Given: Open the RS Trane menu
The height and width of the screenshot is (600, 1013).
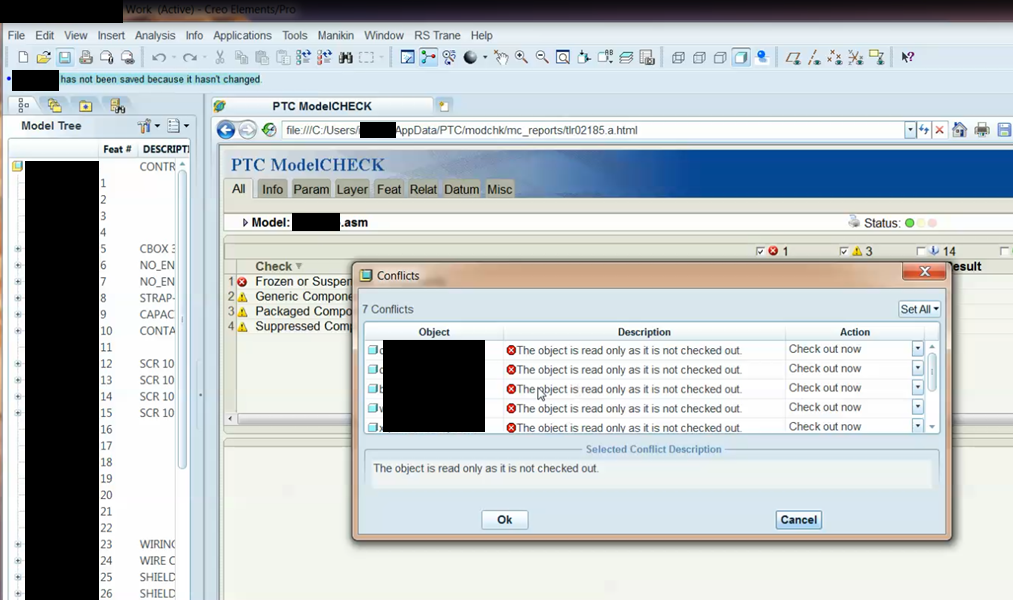Looking at the screenshot, I should coord(437,36).
